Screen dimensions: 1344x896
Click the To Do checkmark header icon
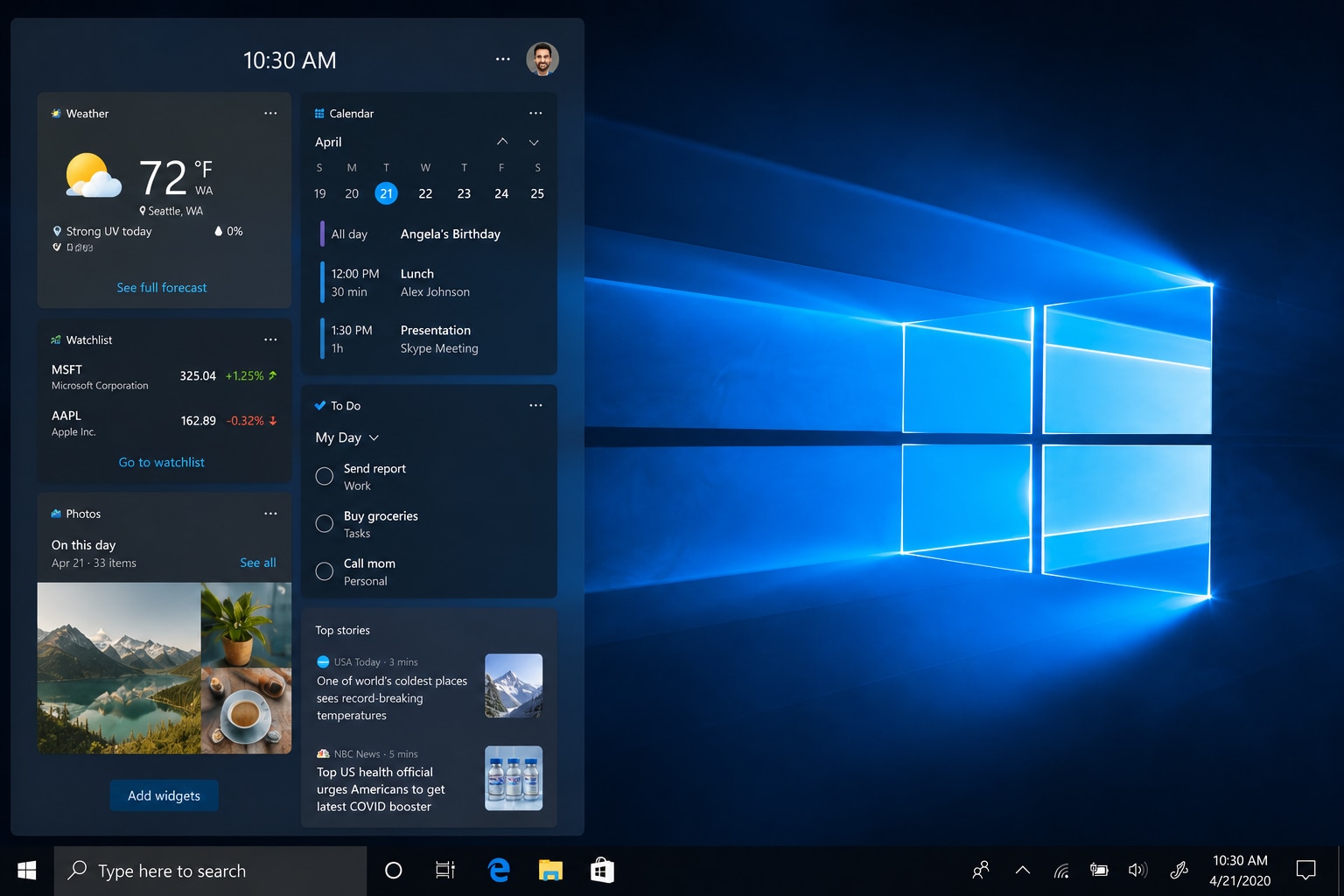tap(319, 406)
